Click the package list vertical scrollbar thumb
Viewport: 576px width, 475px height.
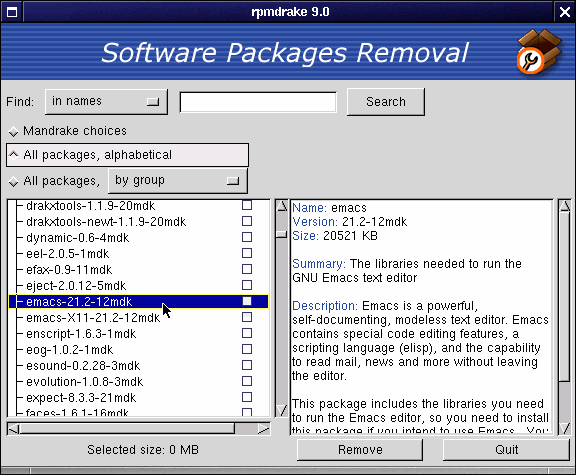click(x=282, y=234)
